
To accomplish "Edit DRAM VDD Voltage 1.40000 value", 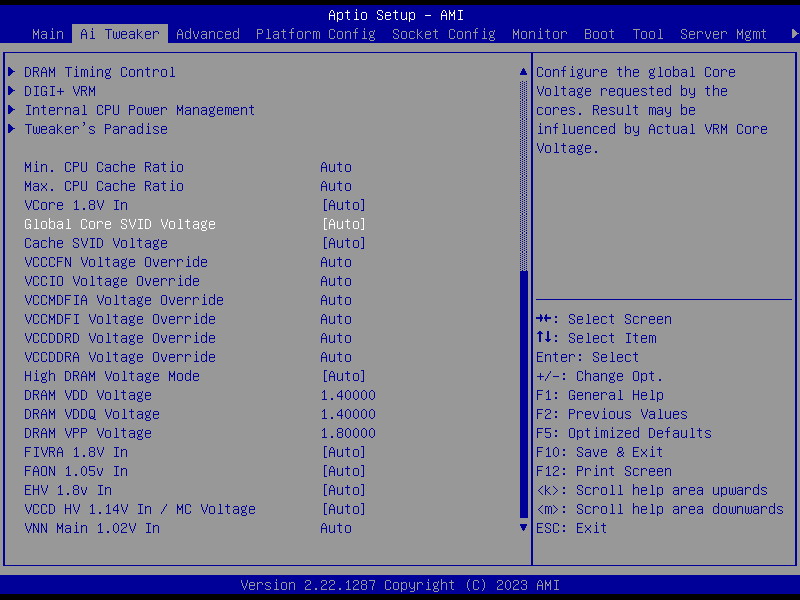I will coord(348,395).
